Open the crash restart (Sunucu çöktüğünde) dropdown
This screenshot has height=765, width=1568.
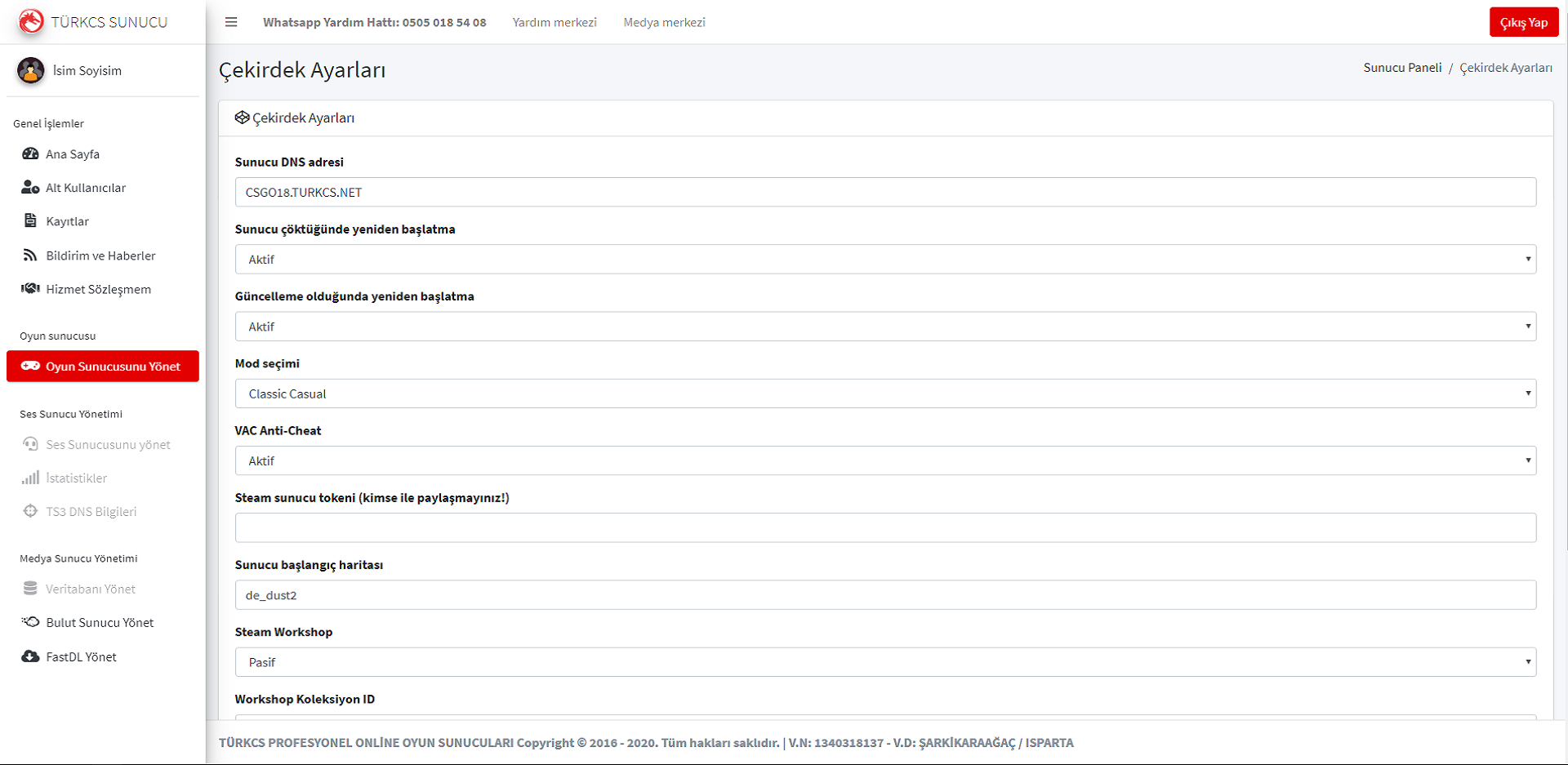click(x=884, y=260)
